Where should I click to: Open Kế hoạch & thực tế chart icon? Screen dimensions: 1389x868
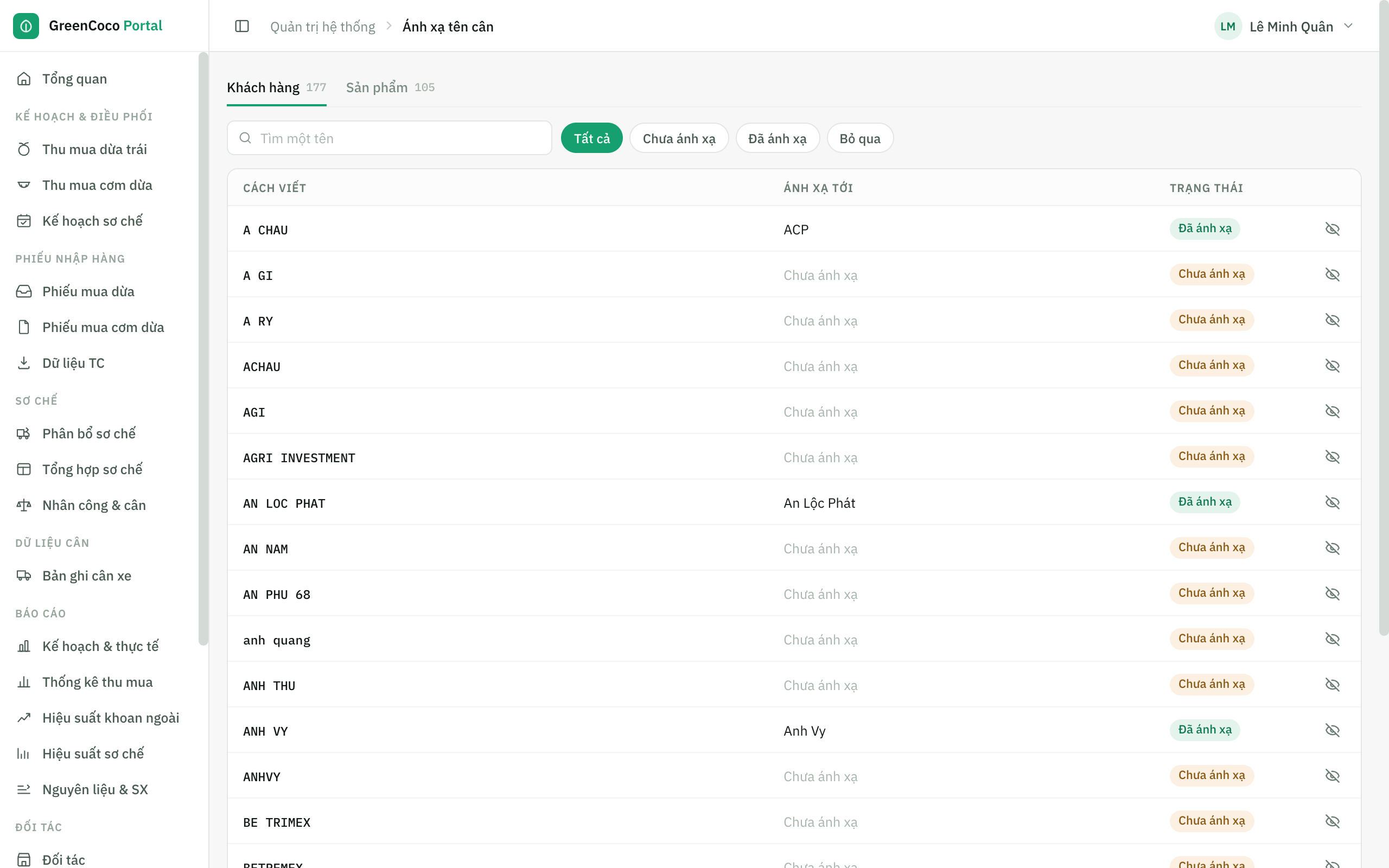(23, 646)
